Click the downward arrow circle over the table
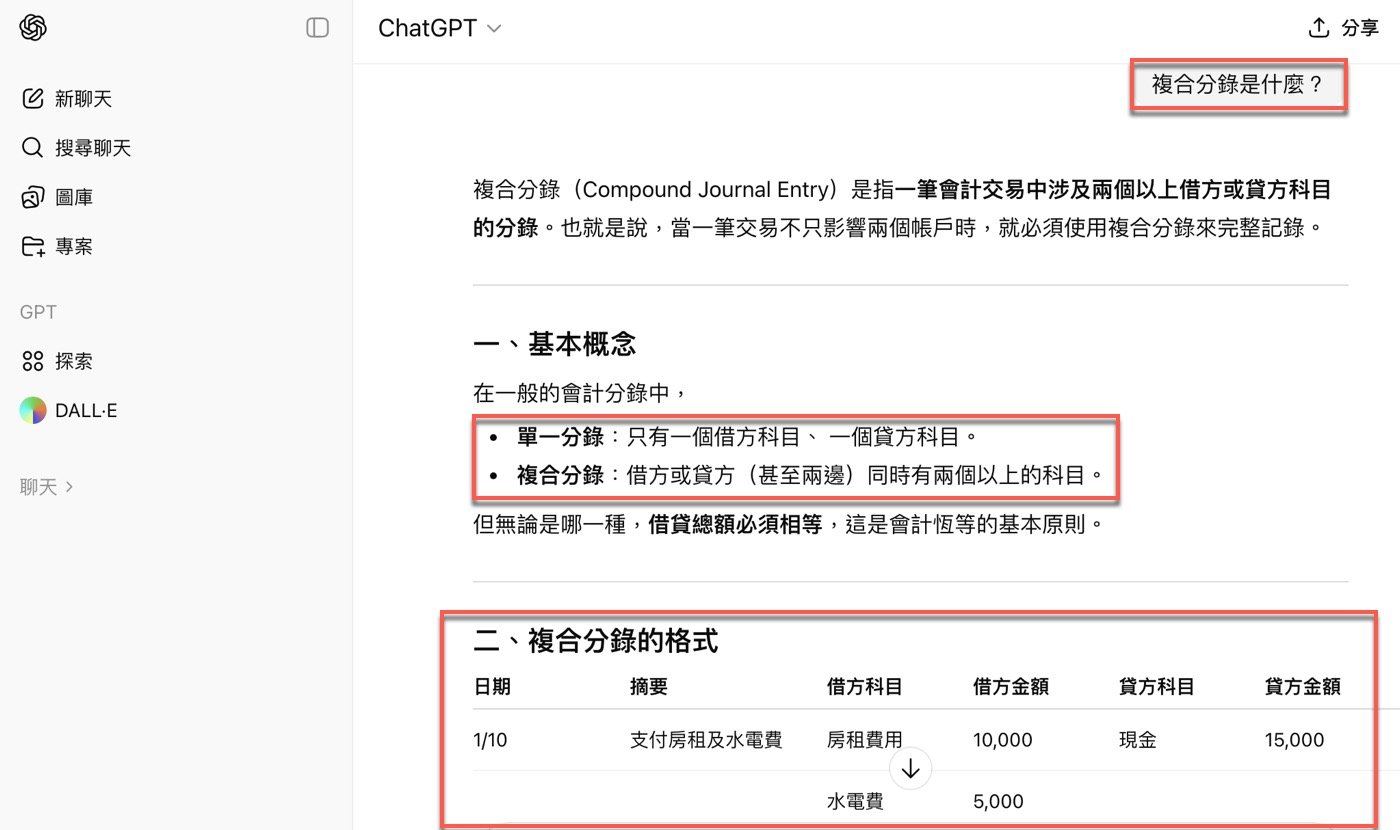This screenshot has width=1400, height=830. (x=910, y=768)
